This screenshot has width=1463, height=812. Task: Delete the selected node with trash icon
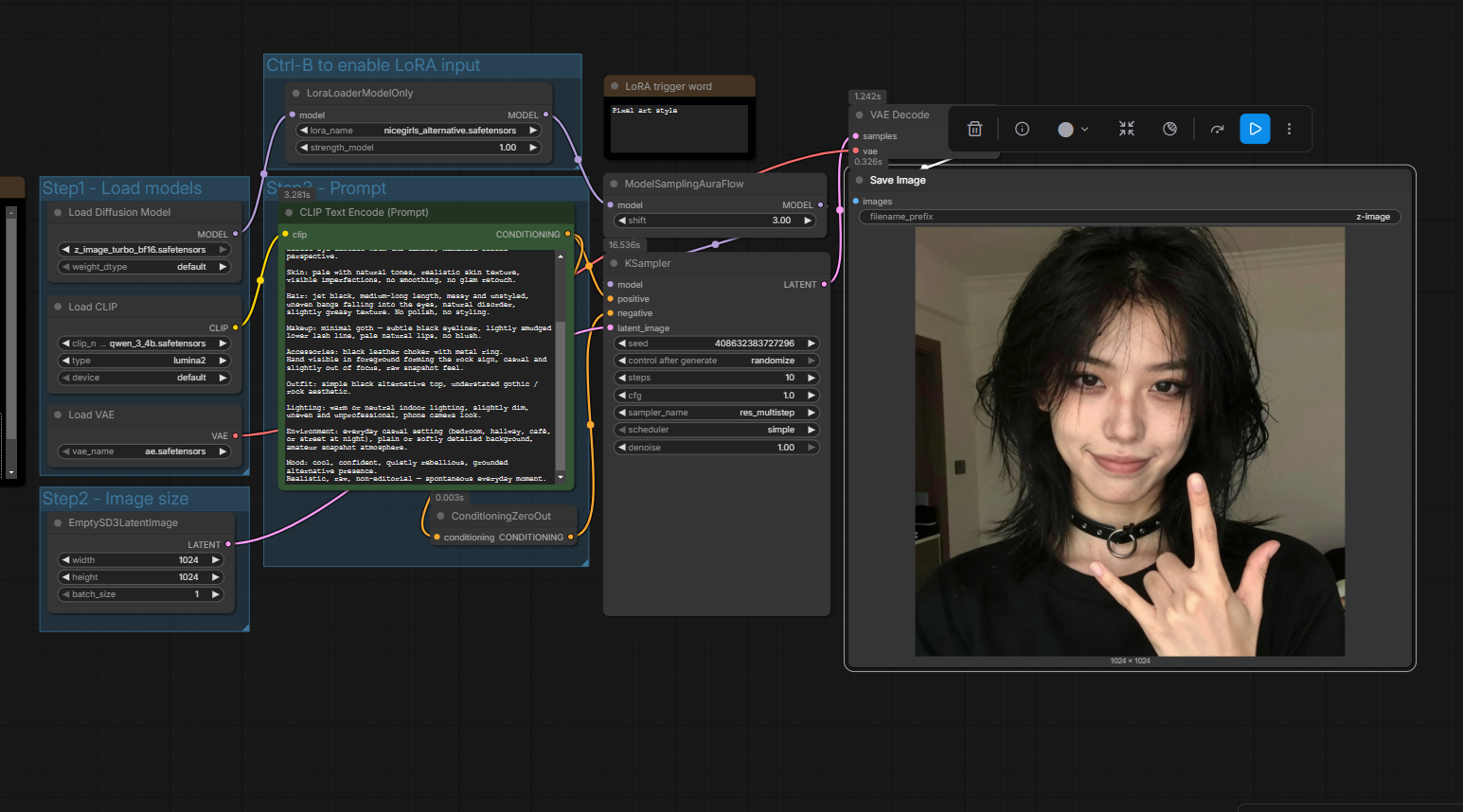pos(974,129)
